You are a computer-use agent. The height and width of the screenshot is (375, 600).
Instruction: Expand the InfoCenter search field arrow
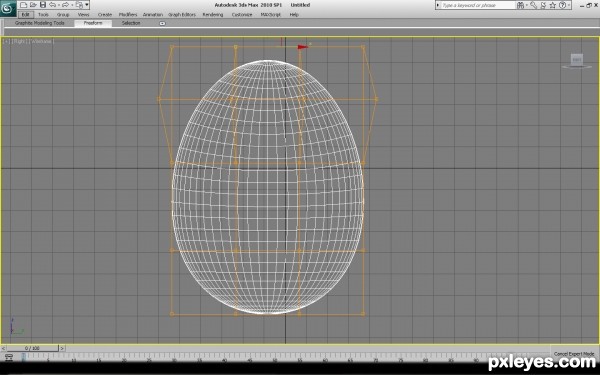point(438,5)
